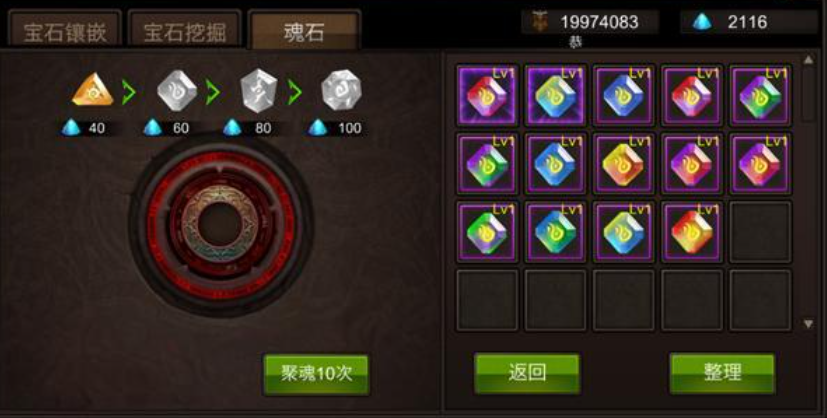Select the red gem in first inventory slot
The height and width of the screenshot is (418, 827).
pyautogui.click(x=487, y=96)
